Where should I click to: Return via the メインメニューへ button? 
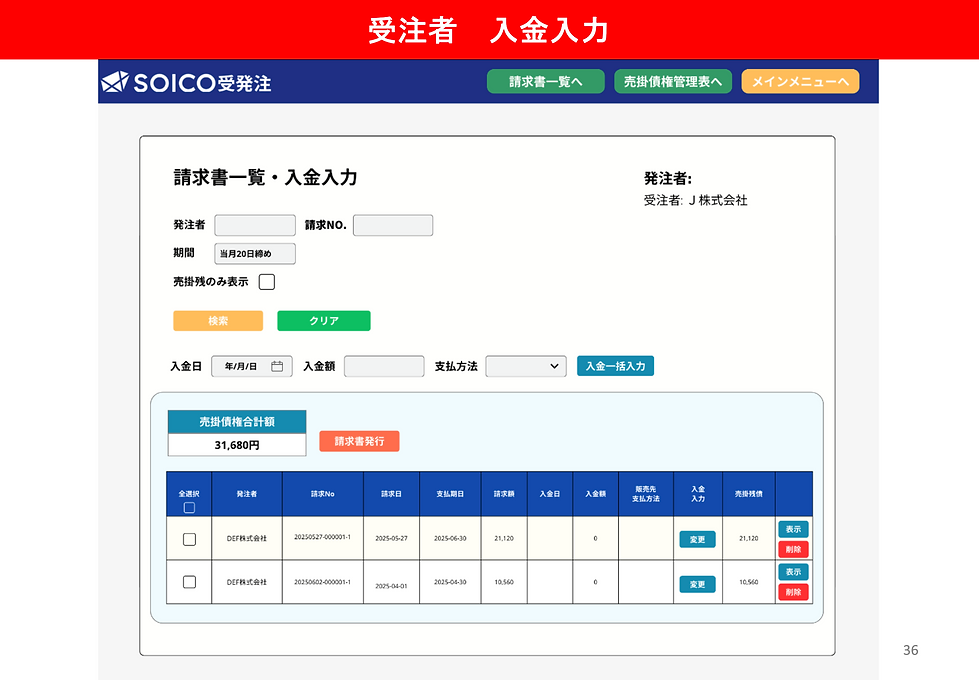click(800, 81)
